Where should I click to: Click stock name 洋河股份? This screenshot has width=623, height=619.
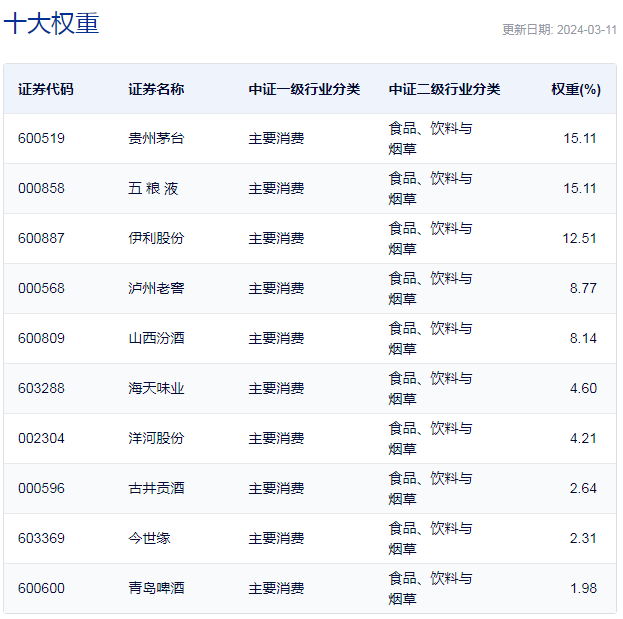tap(156, 439)
